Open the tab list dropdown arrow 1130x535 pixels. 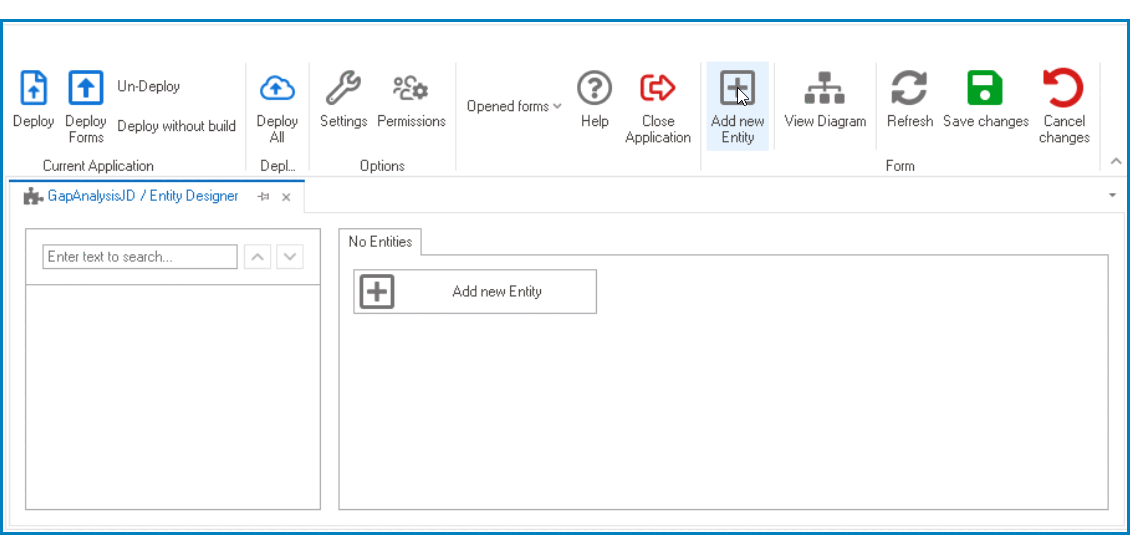point(1112,195)
